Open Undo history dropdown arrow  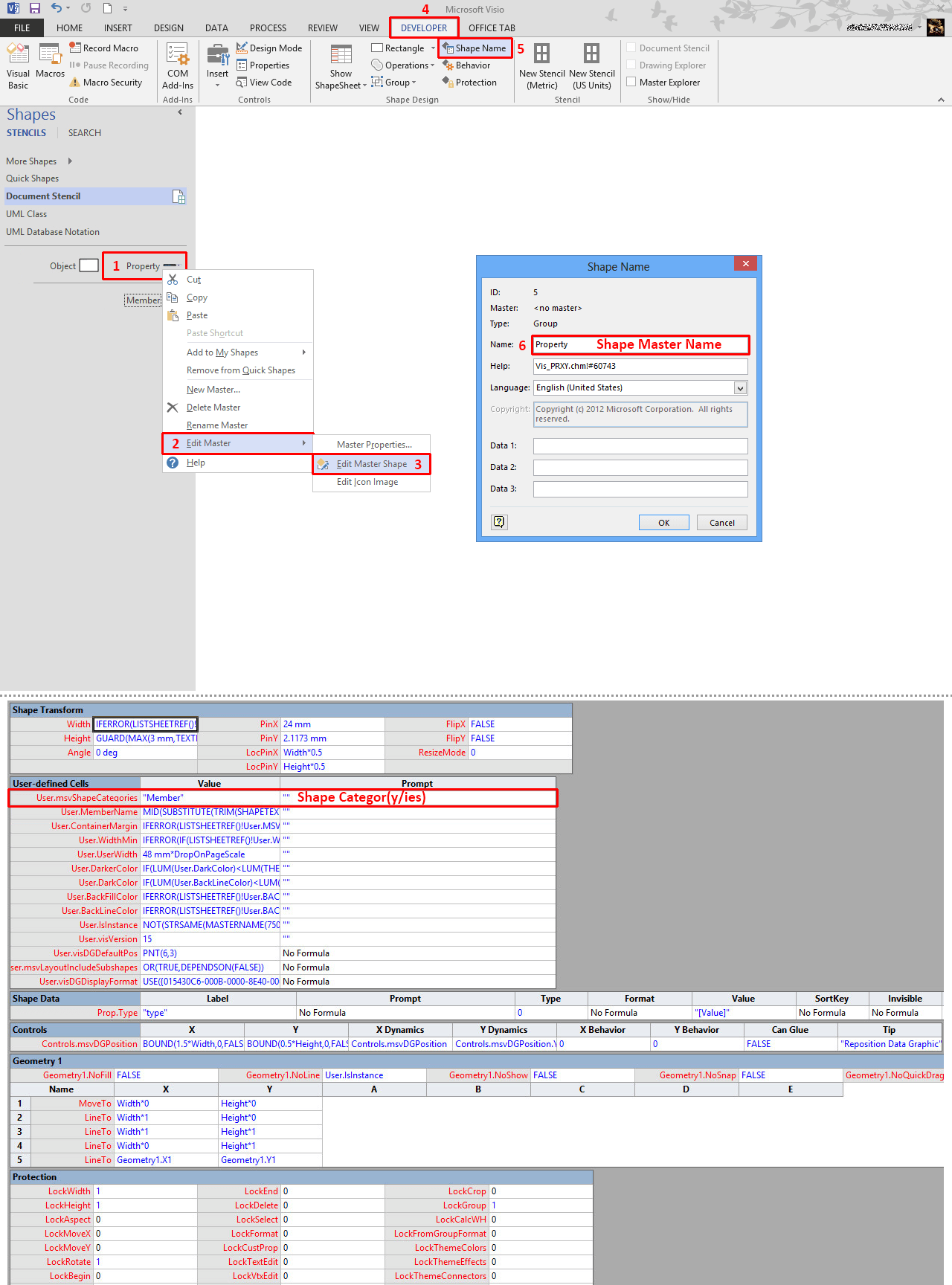coord(68,9)
